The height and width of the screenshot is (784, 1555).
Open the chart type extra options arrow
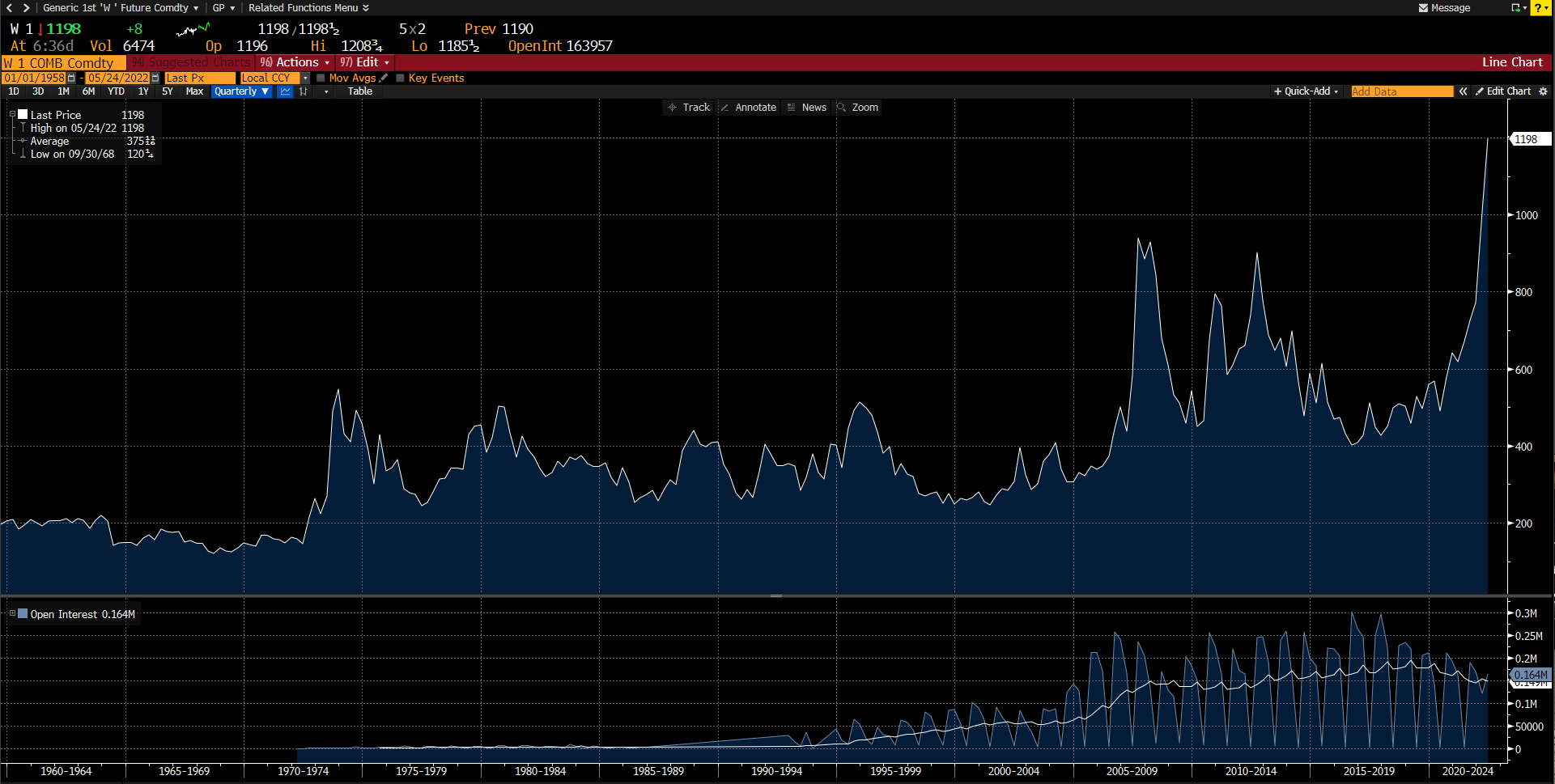pos(326,91)
